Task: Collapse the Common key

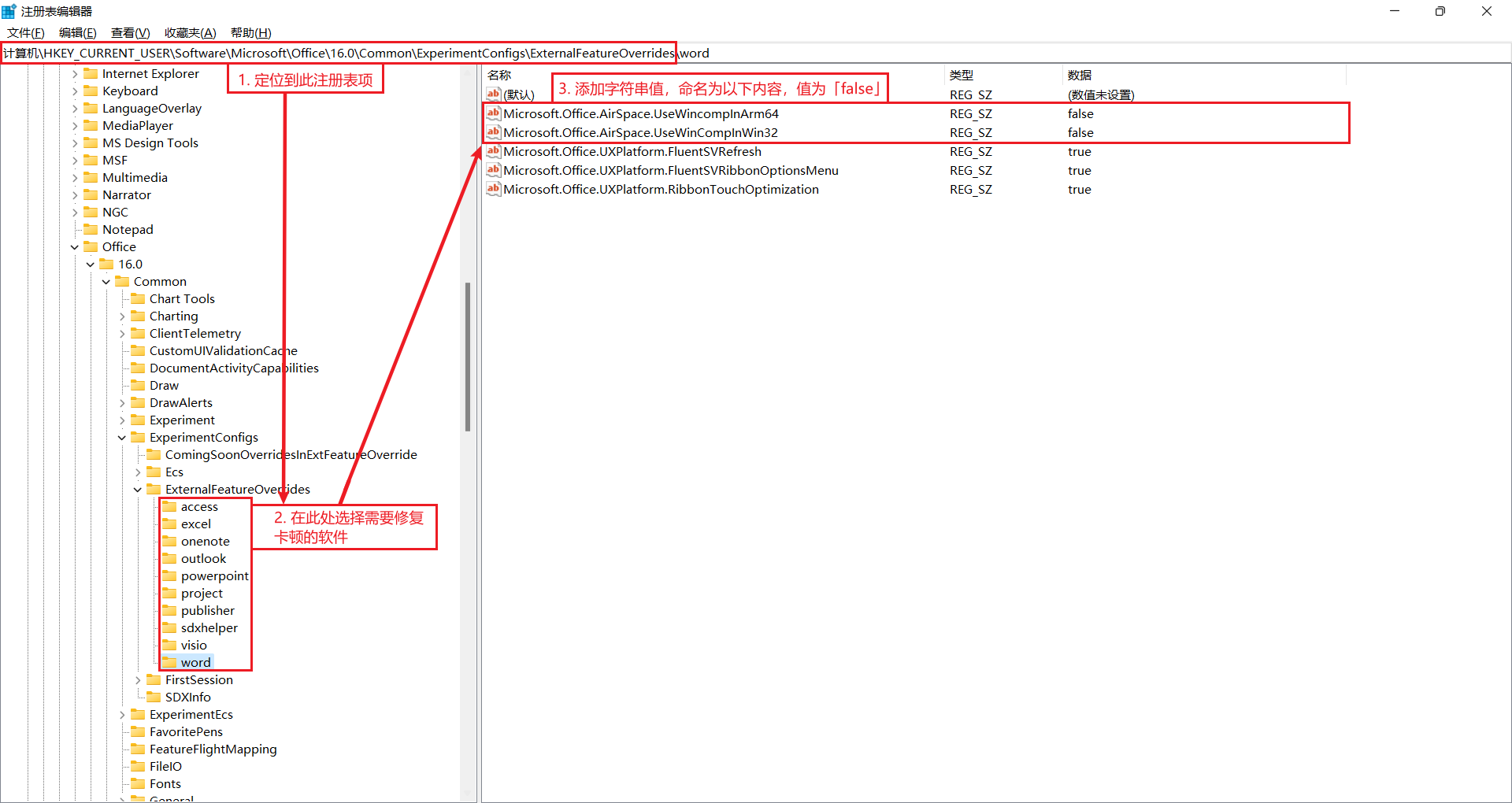Action: tap(106, 282)
